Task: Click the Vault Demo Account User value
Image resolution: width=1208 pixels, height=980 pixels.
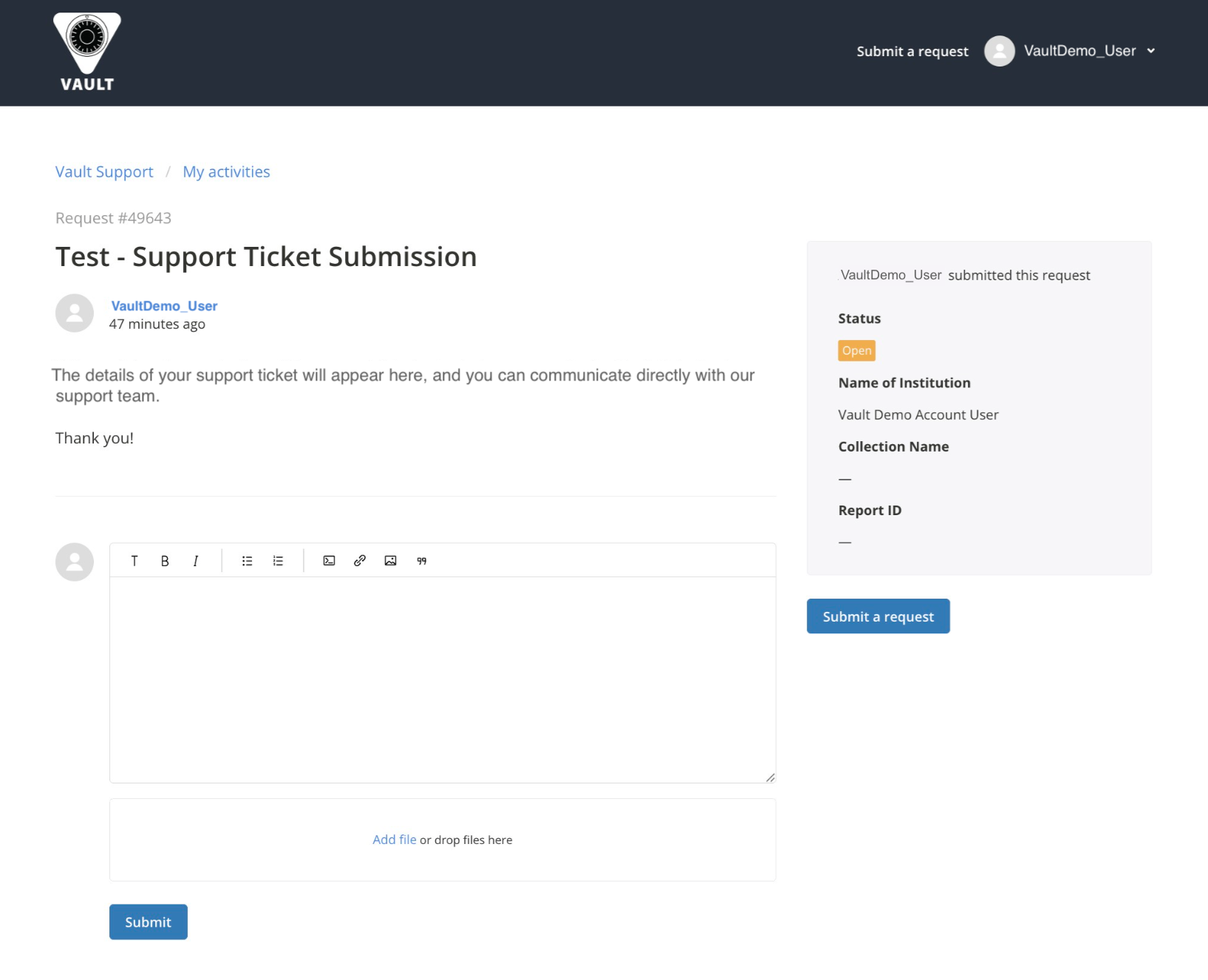Action: 918,415
